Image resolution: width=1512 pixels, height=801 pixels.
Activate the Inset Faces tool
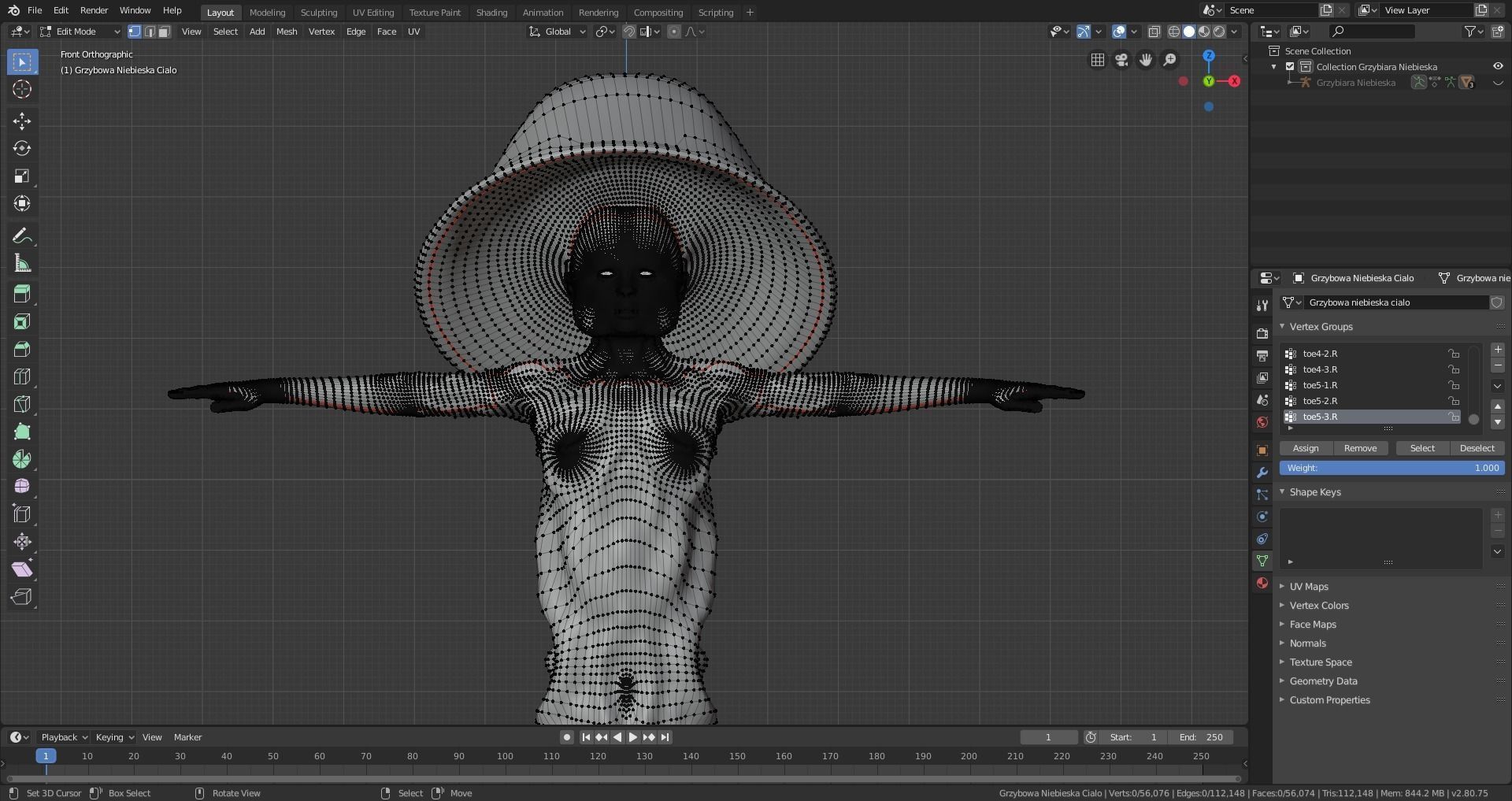tap(22, 321)
